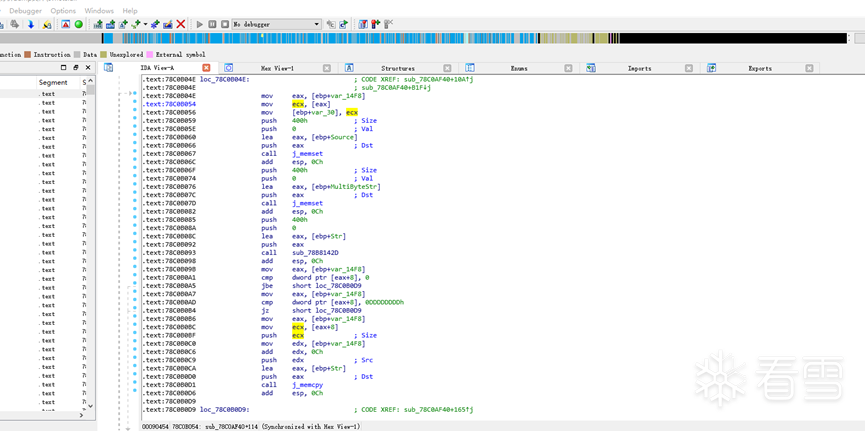The width and height of the screenshot is (865, 431).
Task: Close the IDA View-A tab
Action: [x=206, y=68]
